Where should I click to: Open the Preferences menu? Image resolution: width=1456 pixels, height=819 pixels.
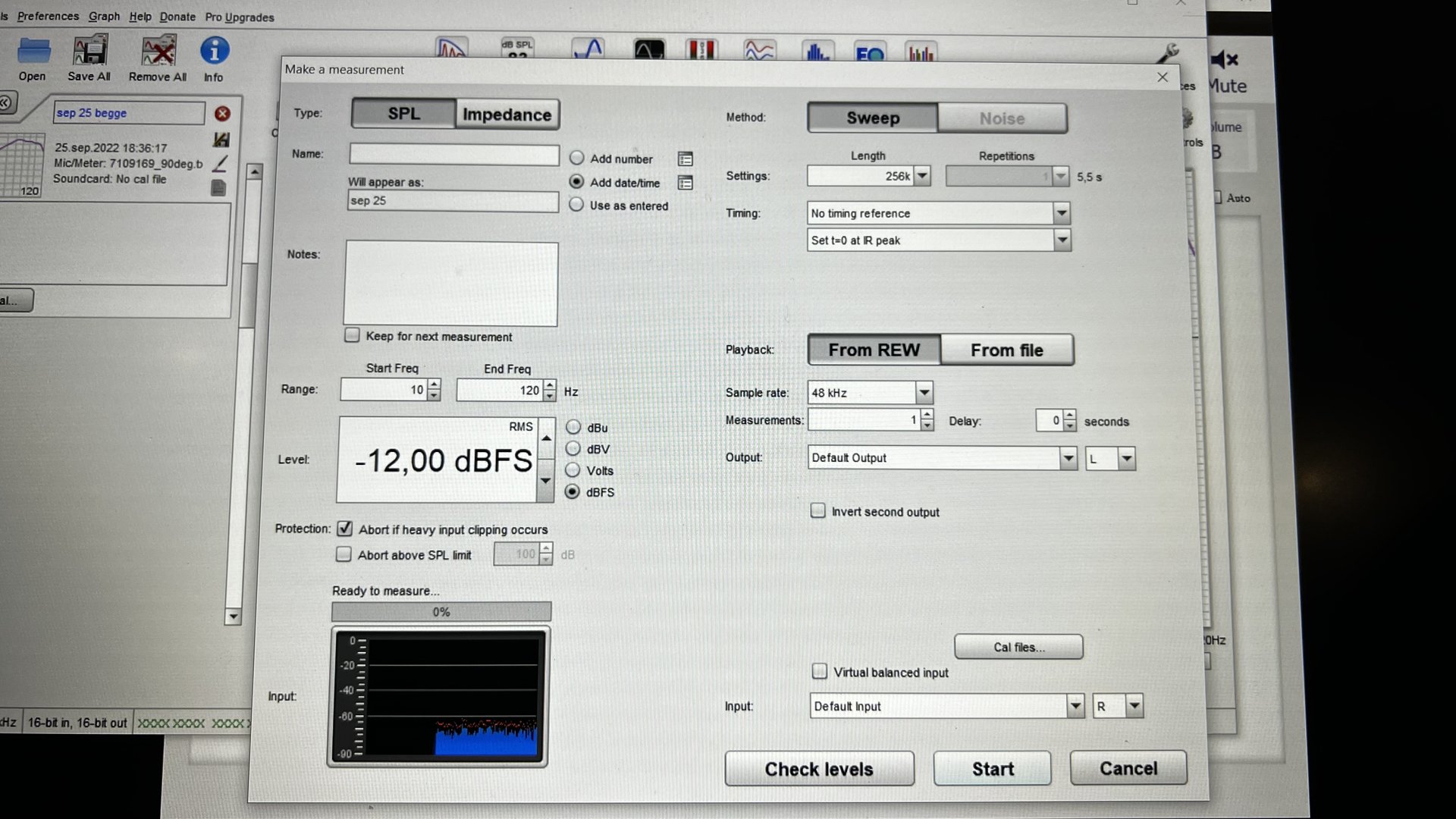pos(48,16)
